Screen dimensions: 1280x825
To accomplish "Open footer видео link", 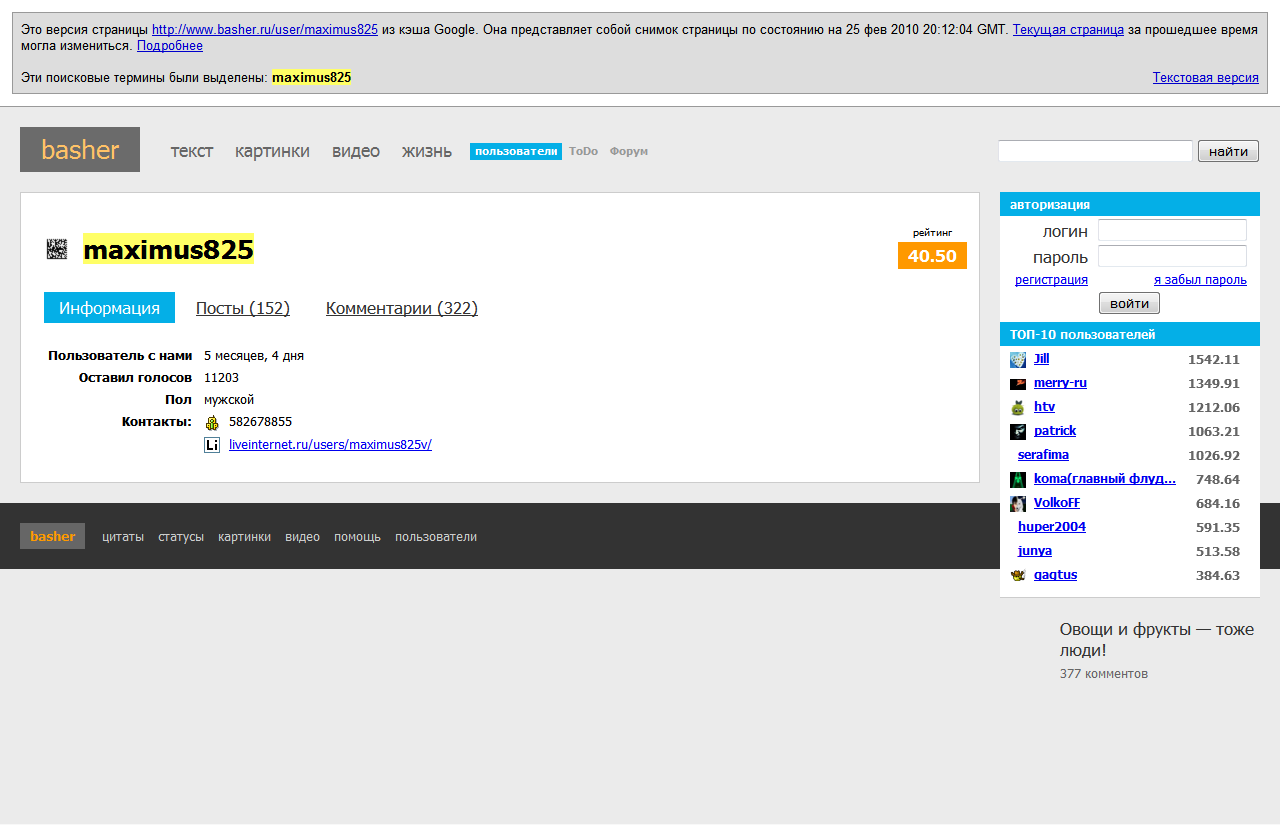I will 302,537.
